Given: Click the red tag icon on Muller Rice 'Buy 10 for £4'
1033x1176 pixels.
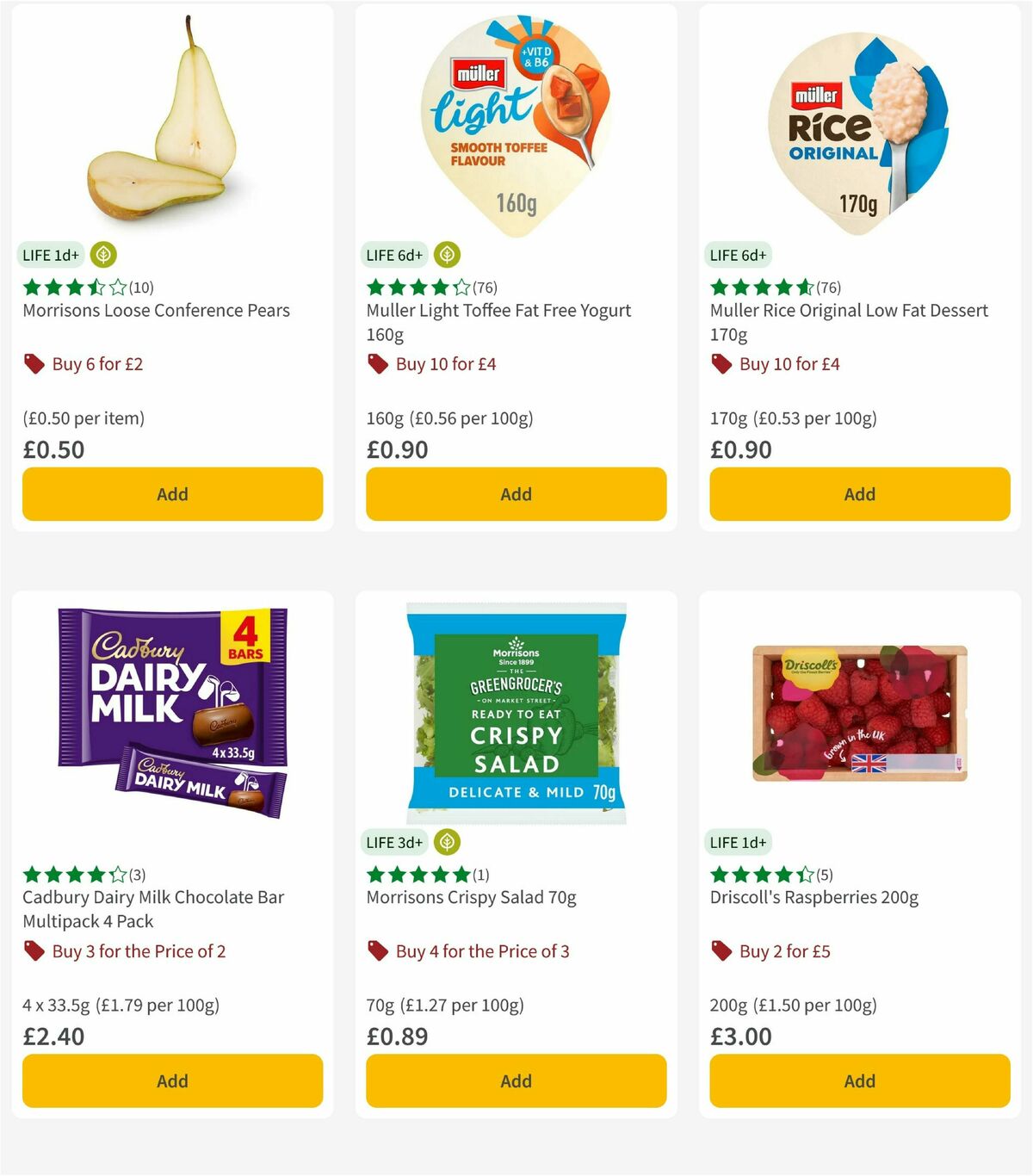Looking at the screenshot, I should [722, 364].
